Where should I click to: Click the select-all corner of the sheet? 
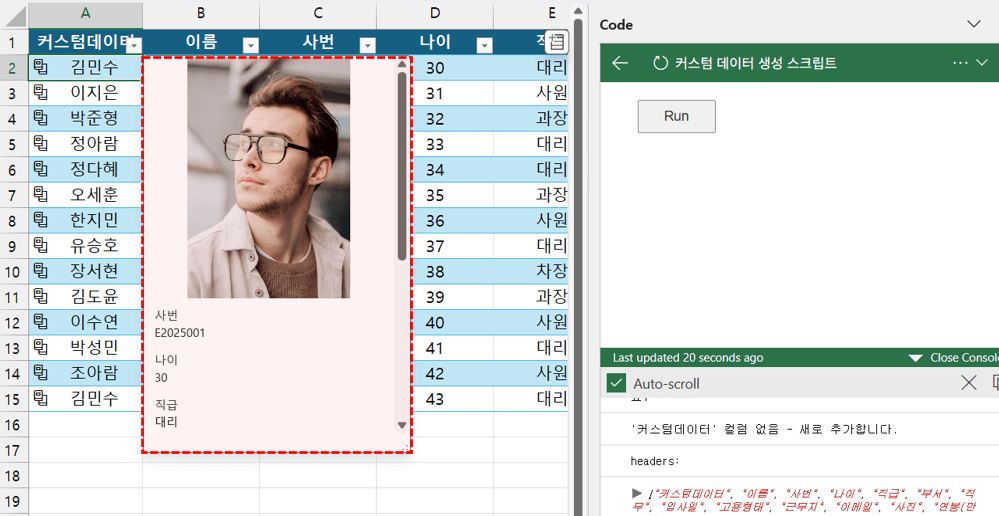coord(14,14)
